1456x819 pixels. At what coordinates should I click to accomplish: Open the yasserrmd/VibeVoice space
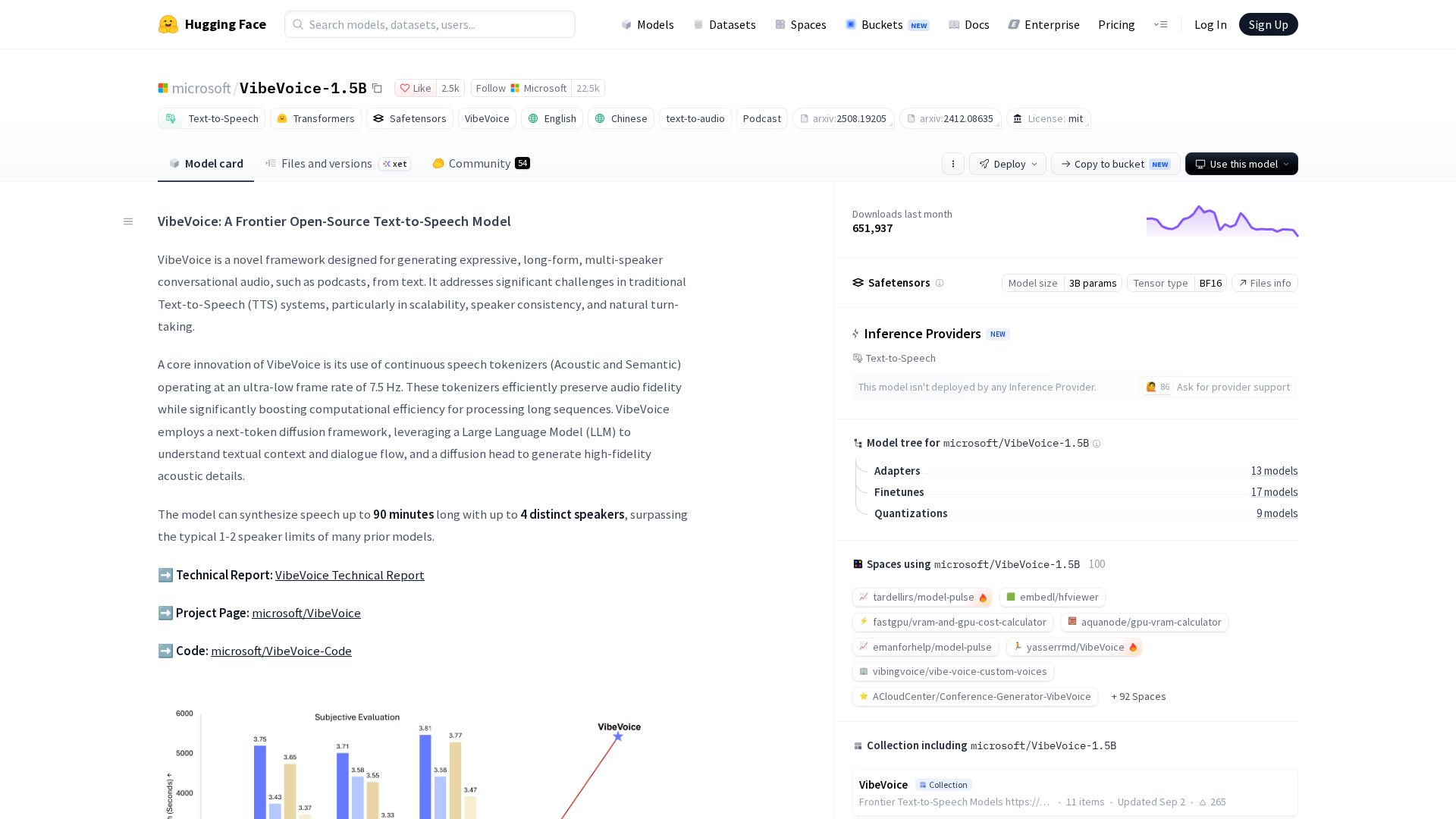tap(1074, 647)
